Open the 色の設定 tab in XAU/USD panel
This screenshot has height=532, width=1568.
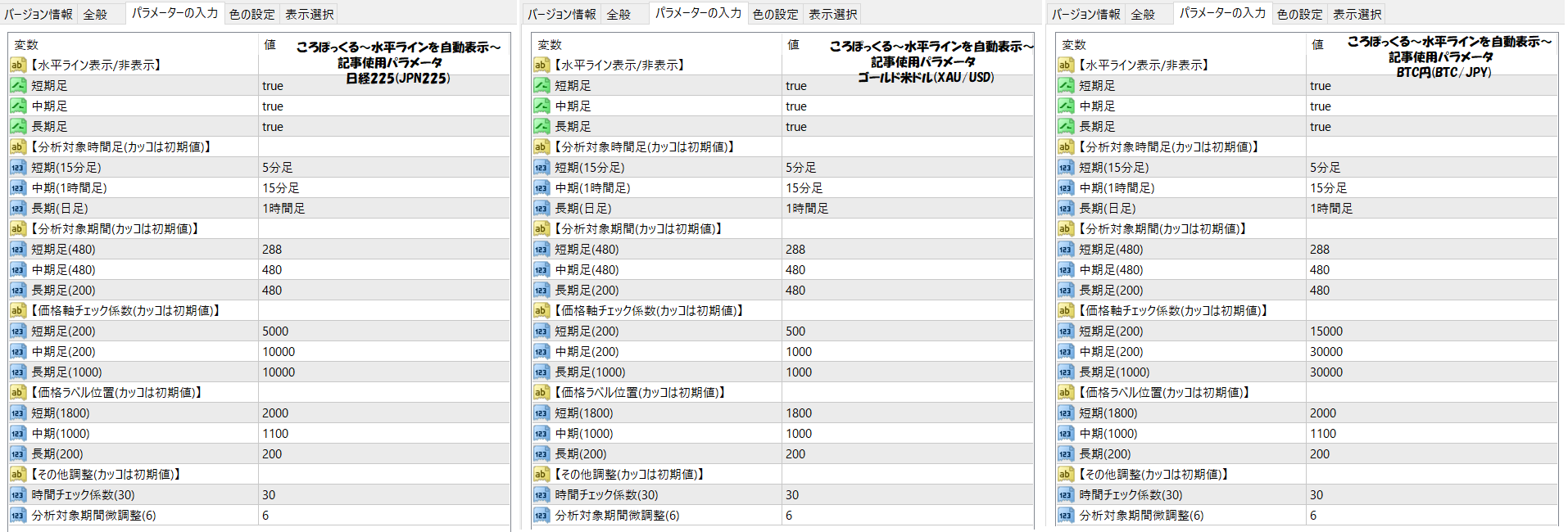click(775, 14)
